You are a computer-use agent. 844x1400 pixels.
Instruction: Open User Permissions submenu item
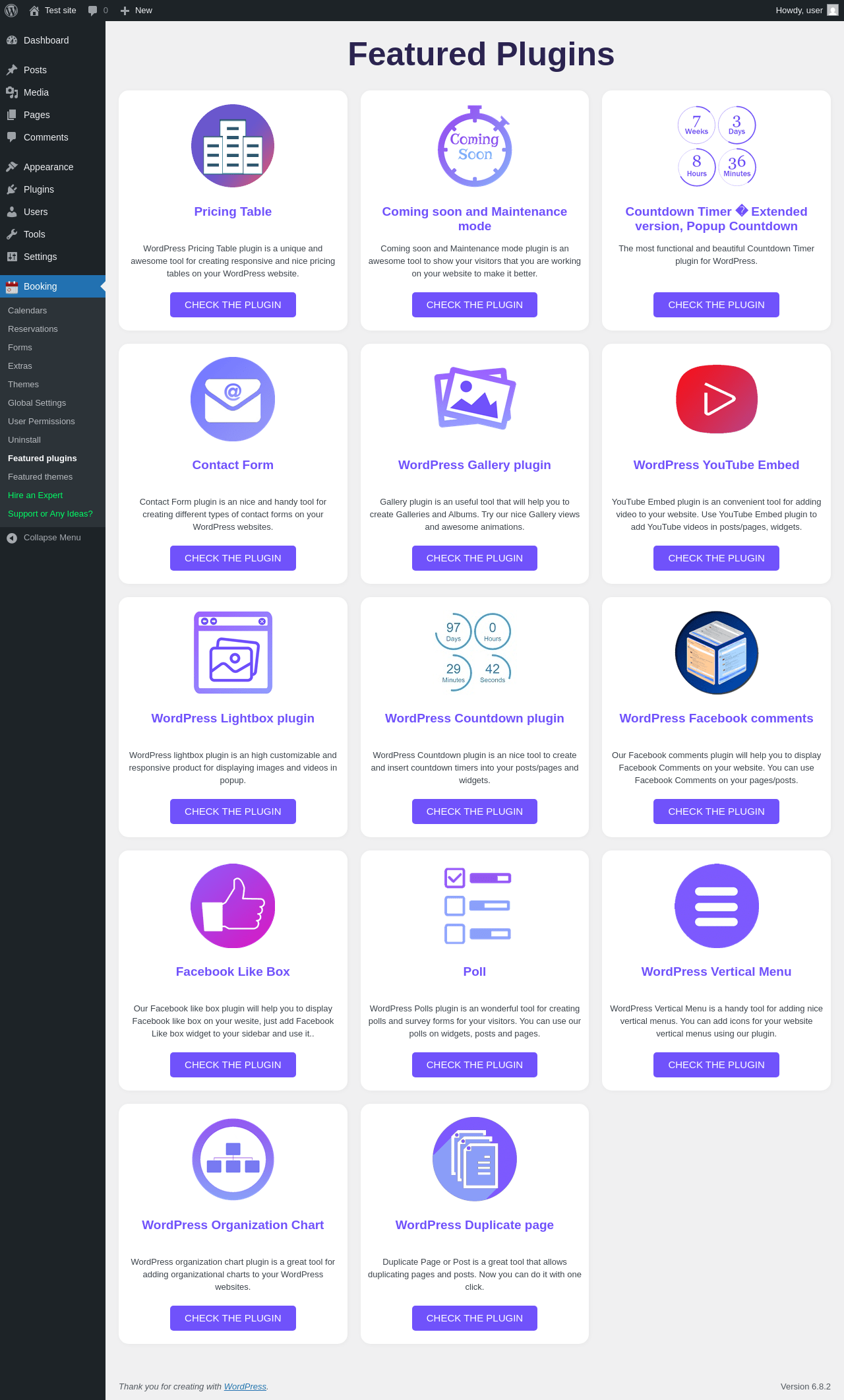(x=42, y=422)
